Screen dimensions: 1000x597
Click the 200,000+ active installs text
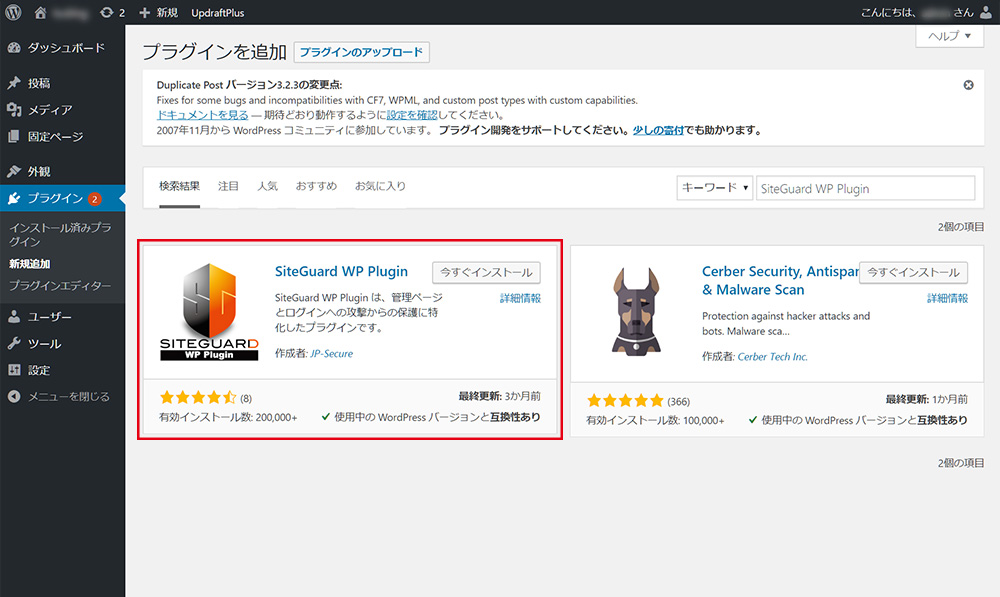(x=228, y=417)
